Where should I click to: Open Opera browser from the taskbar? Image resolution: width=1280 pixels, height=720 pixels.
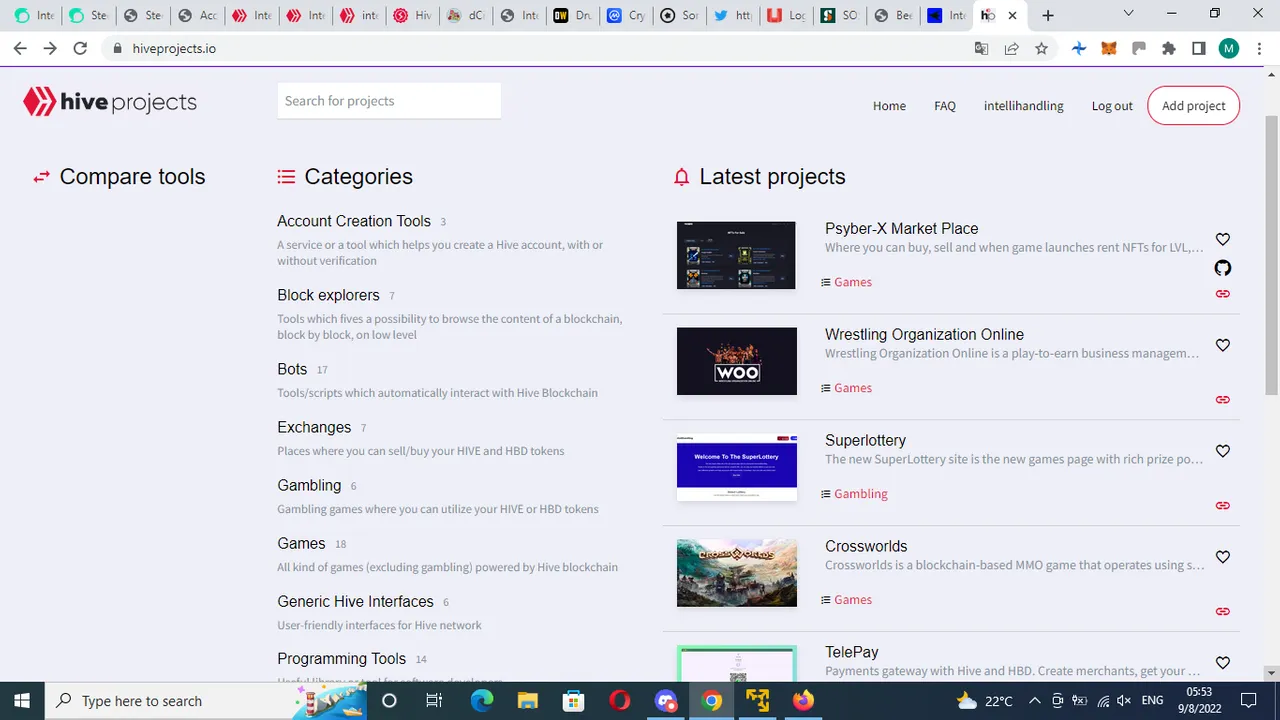[x=619, y=701]
